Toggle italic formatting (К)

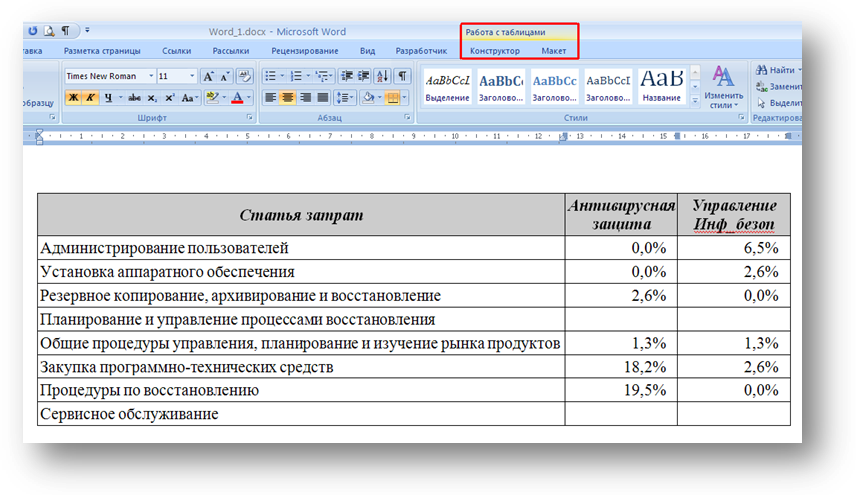point(90,98)
